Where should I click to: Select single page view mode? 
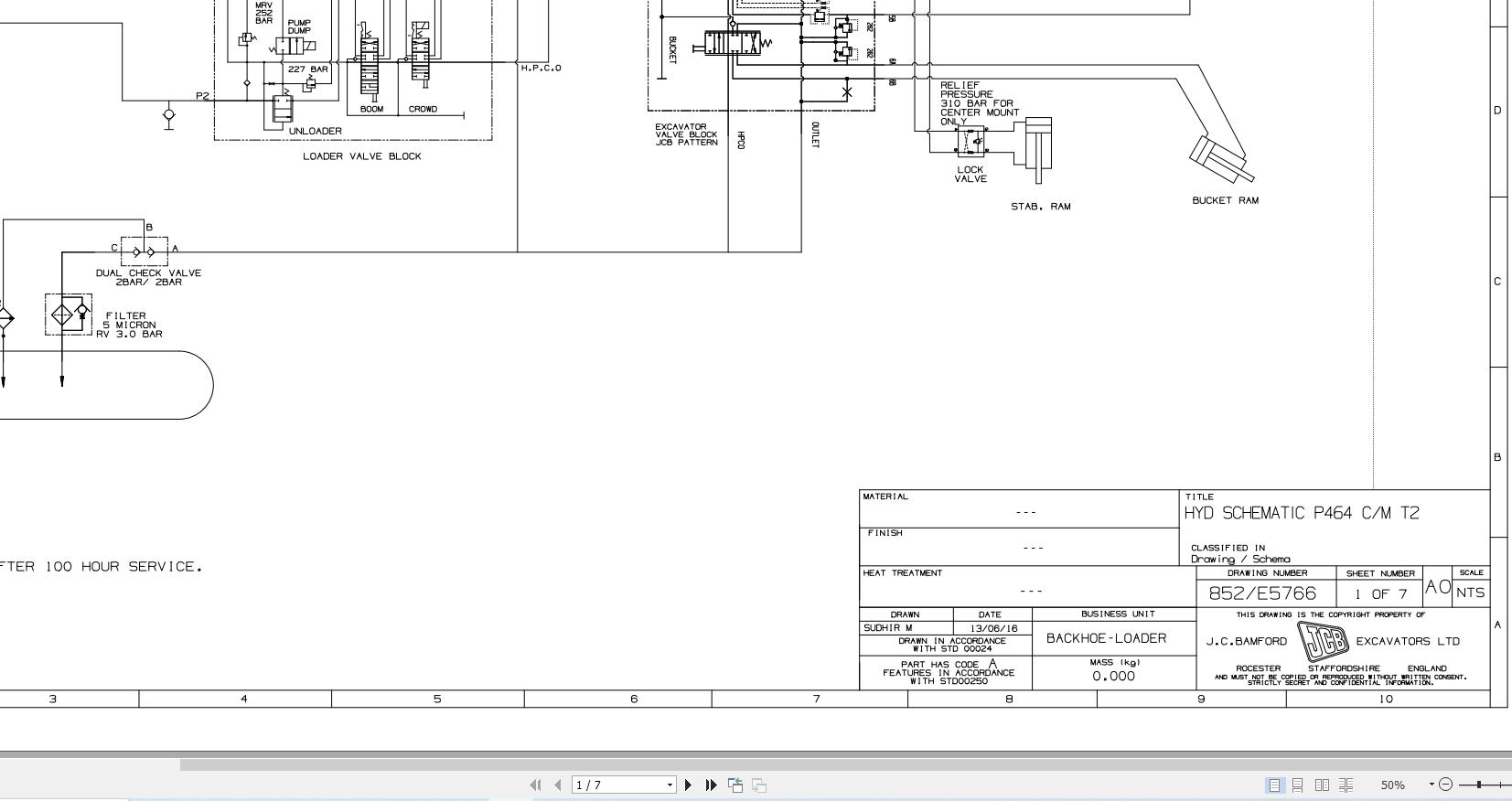coord(1274,785)
